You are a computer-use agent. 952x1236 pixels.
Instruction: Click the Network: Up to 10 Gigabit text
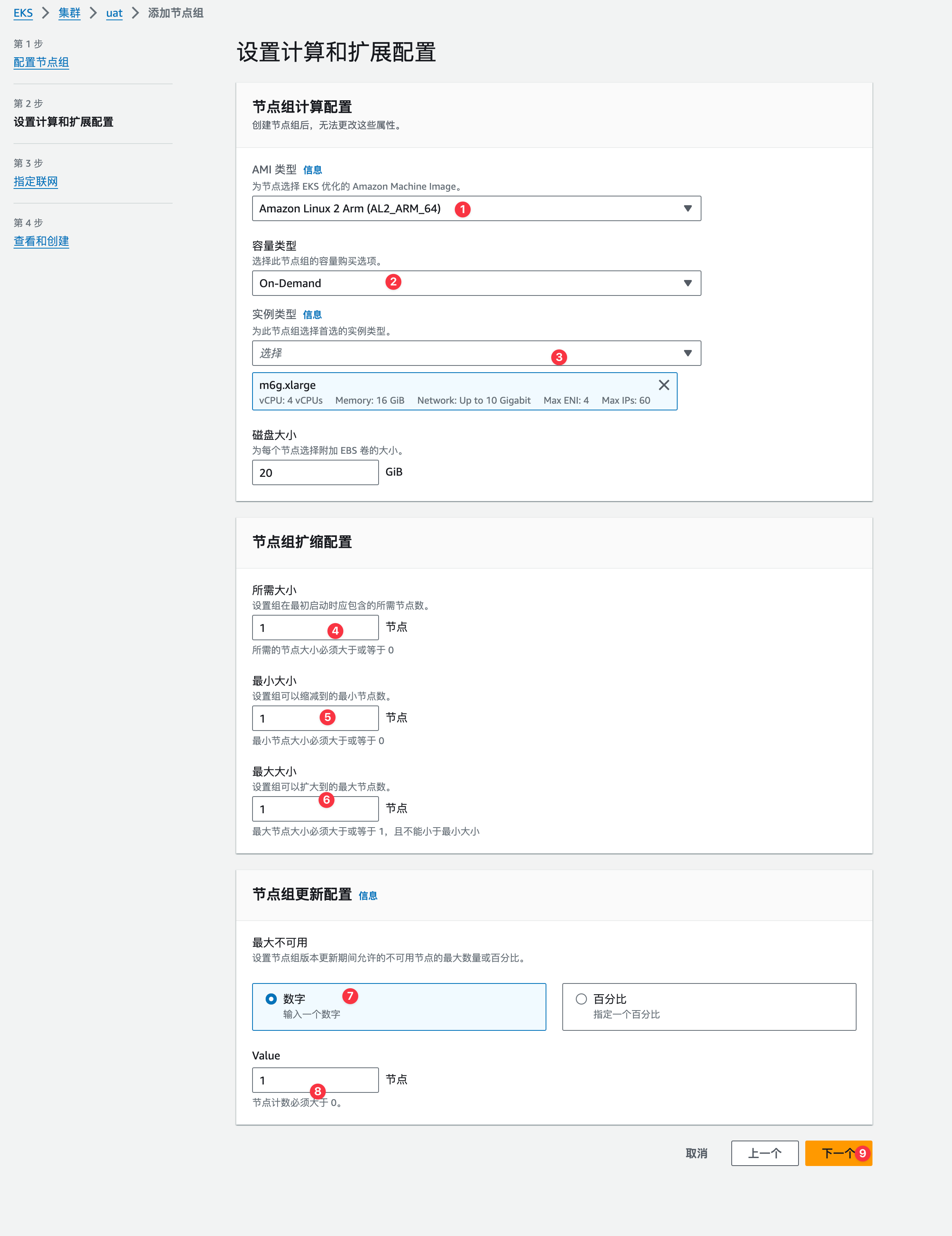tap(474, 400)
